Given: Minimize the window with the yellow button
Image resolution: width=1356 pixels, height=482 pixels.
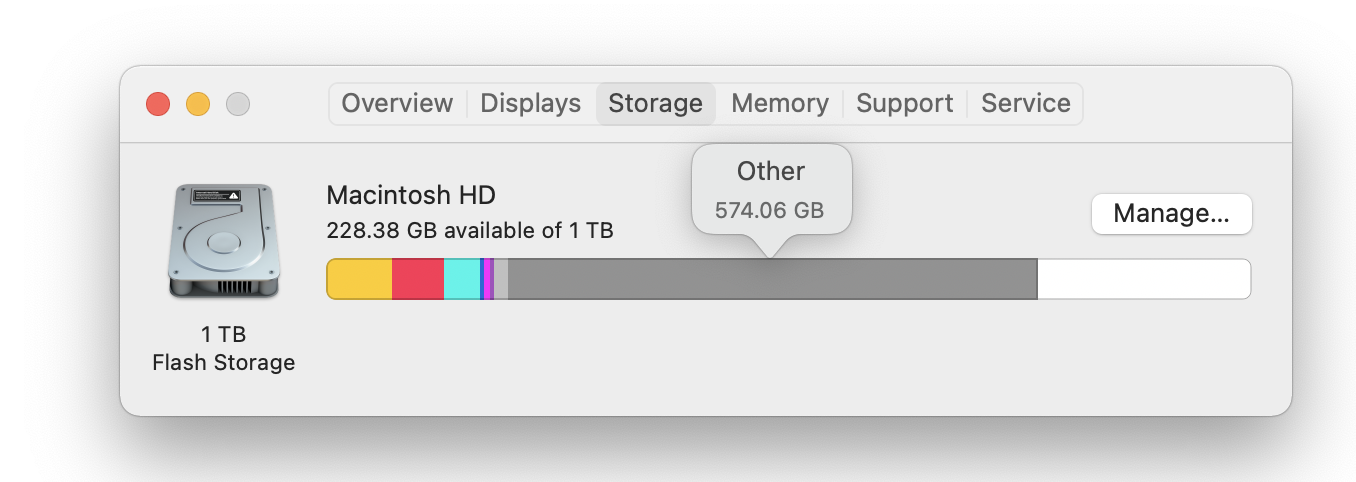Looking at the screenshot, I should pyautogui.click(x=198, y=104).
